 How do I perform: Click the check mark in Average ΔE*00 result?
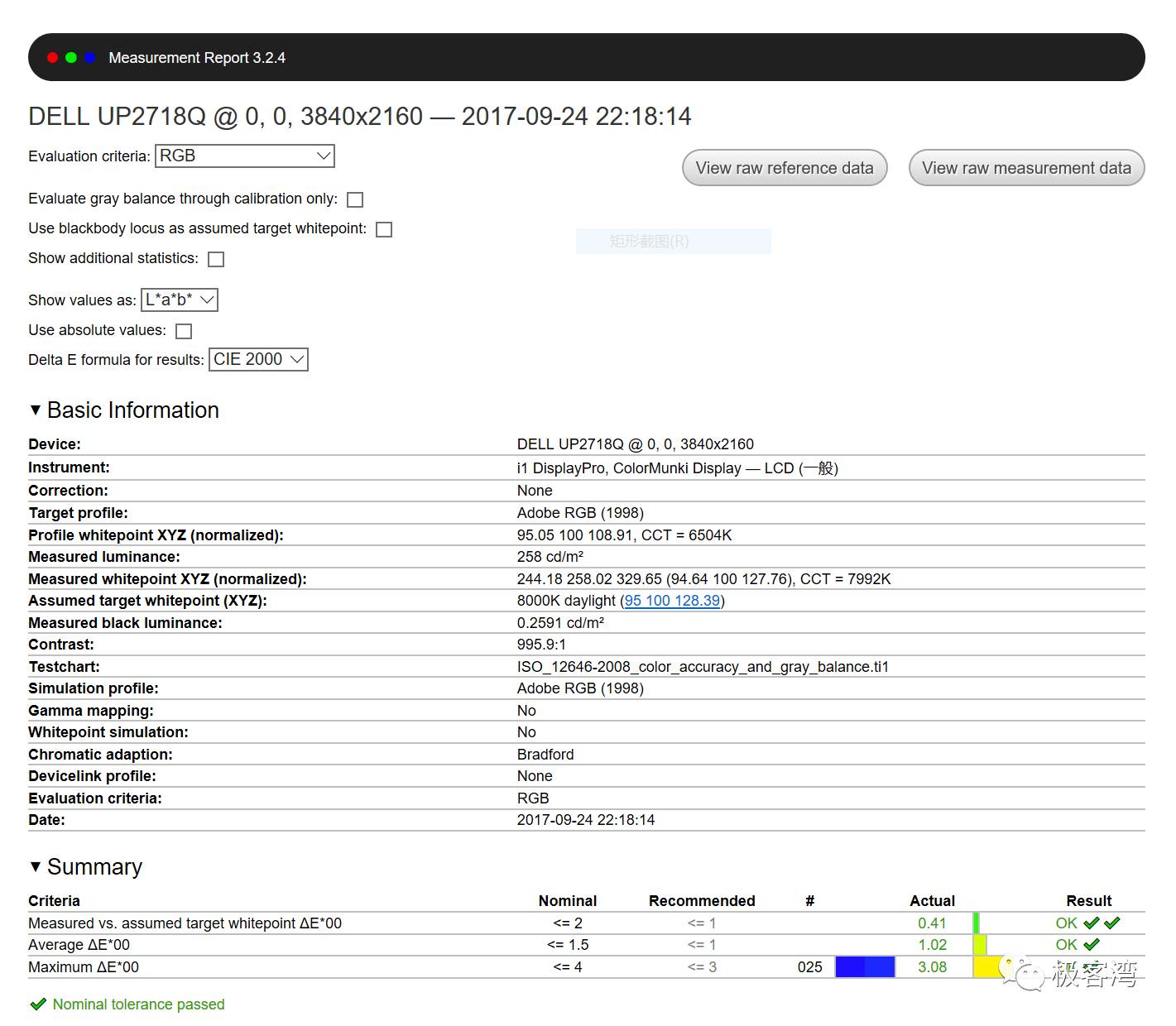1092,944
